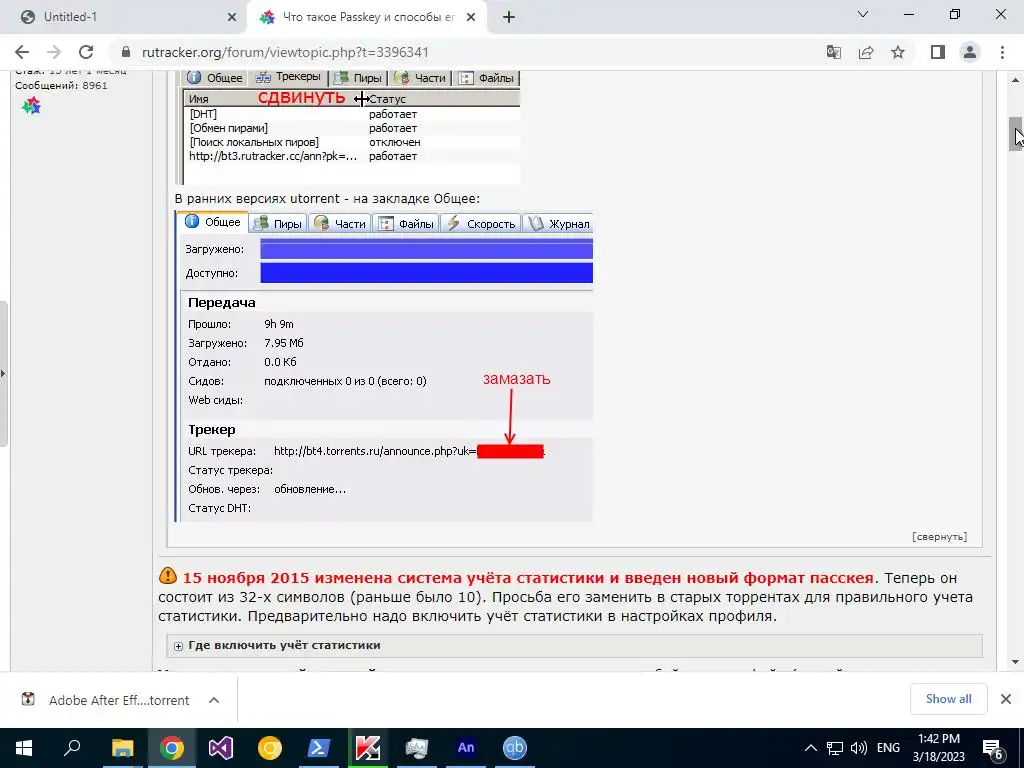Click the network tray icon
The width and height of the screenshot is (1024, 768).
(x=835, y=748)
